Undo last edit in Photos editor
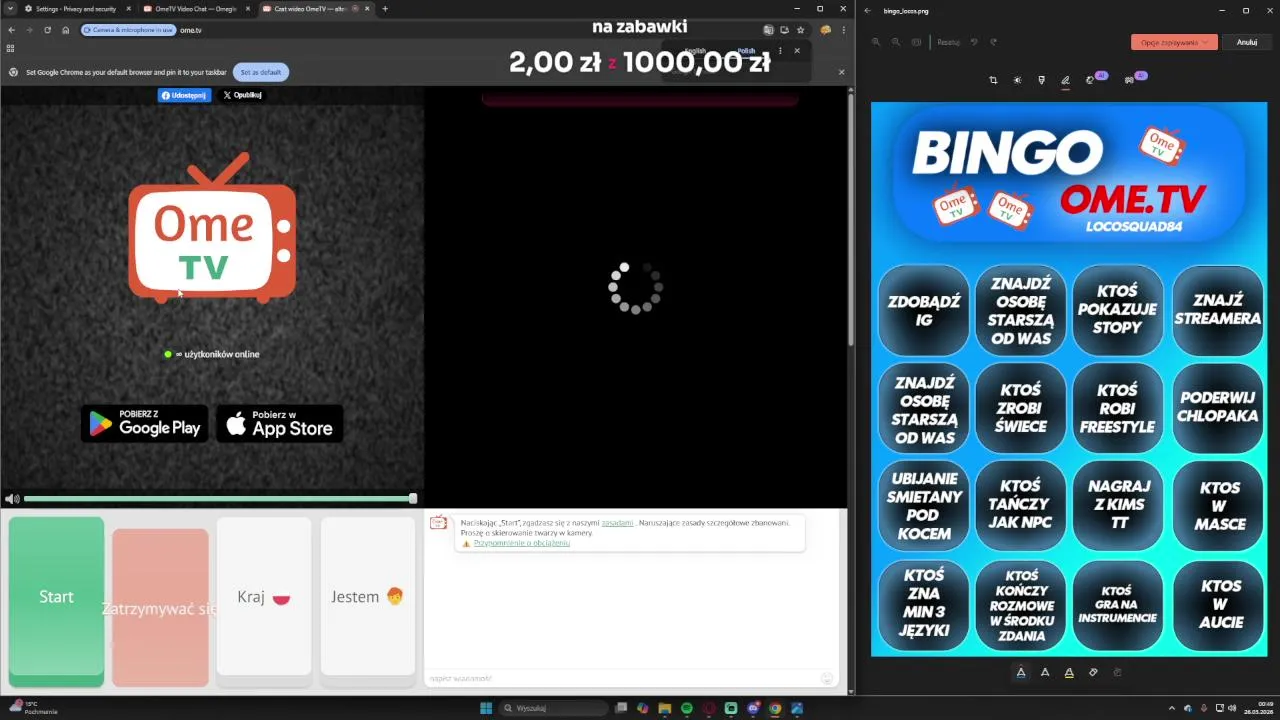The image size is (1280, 720). [975, 42]
